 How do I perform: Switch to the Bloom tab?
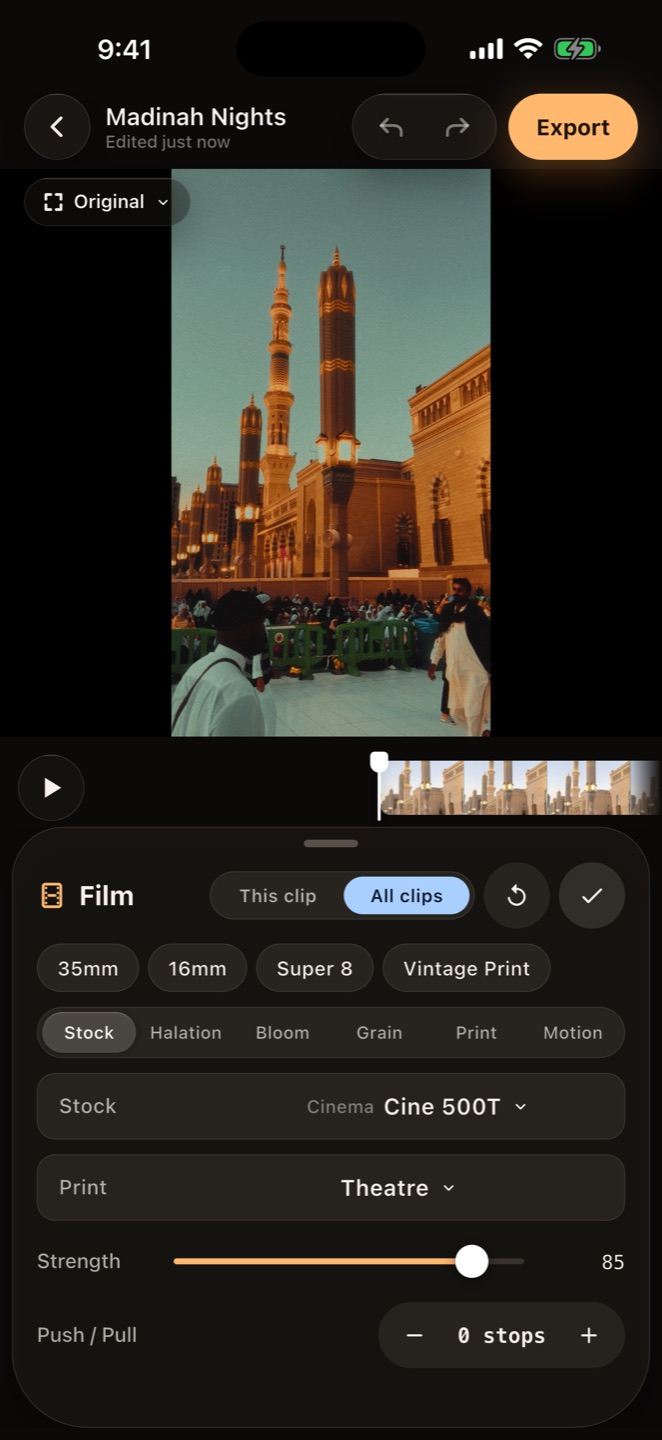282,1033
